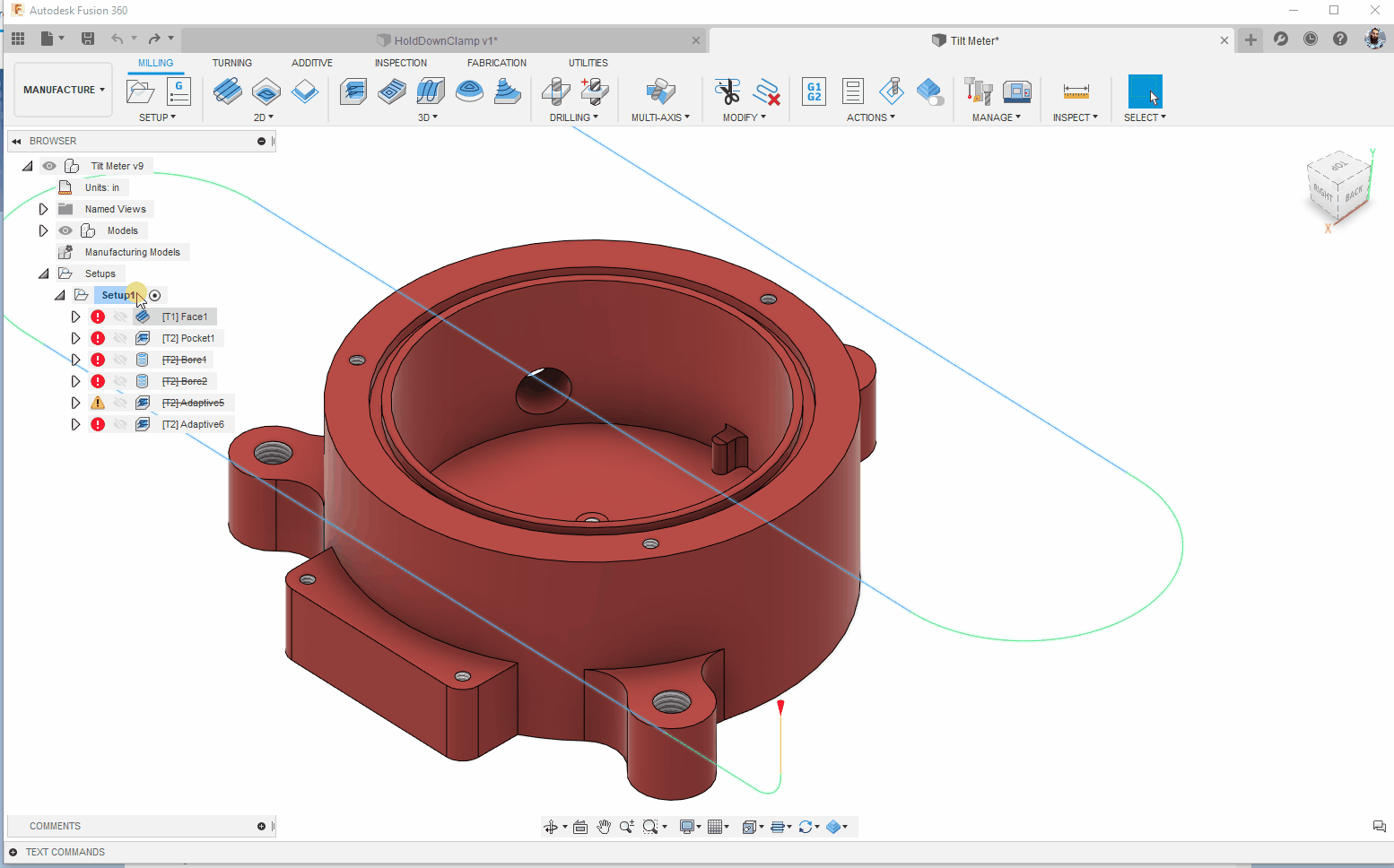Select the 2D Adaptive Clearing tool
This screenshot has width=1394, height=868.
pyautogui.click(x=227, y=91)
